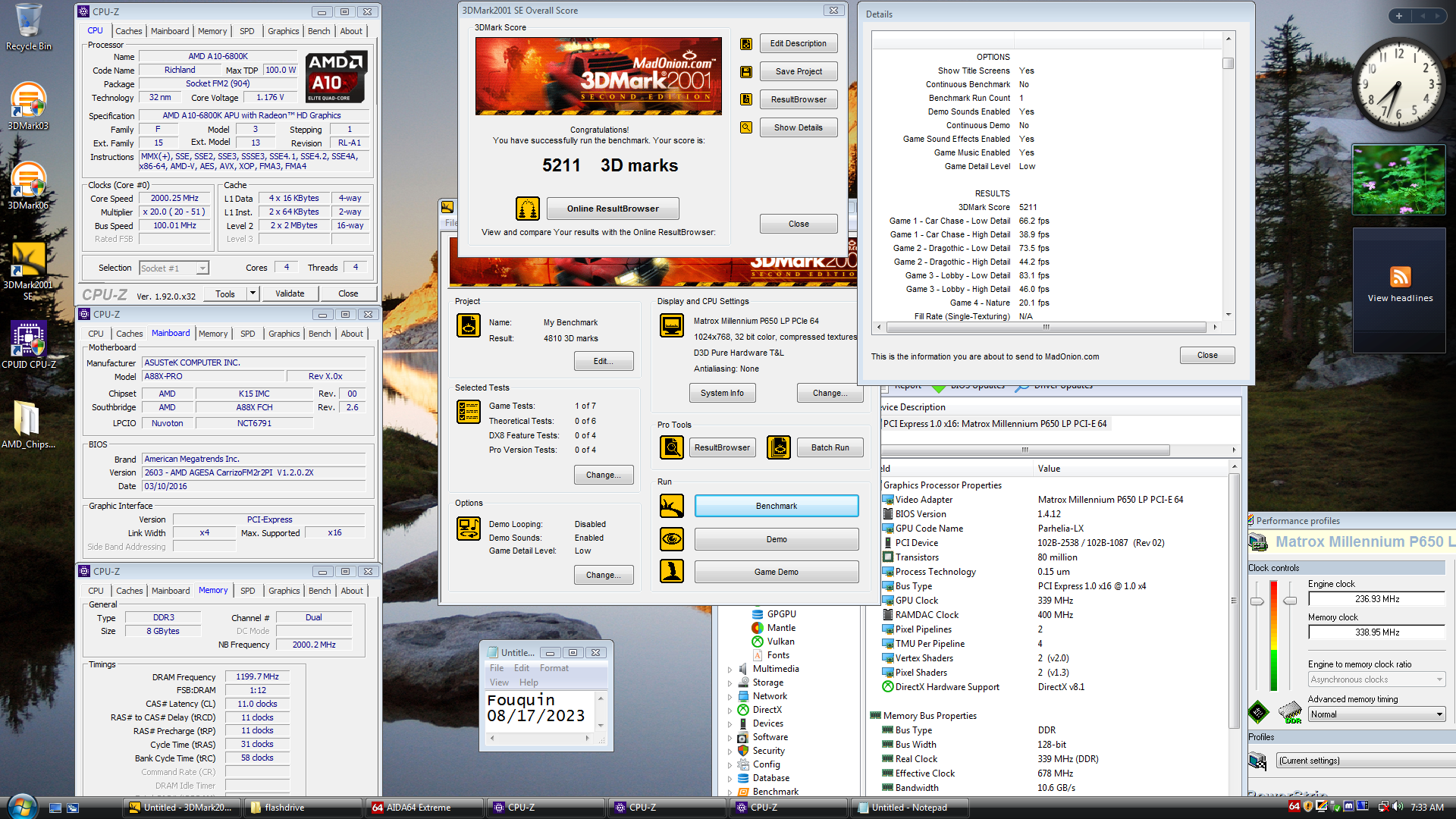Click the Matrox advanced memory timing chip icon
Screen dimensions: 1456x819
click(x=1290, y=713)
